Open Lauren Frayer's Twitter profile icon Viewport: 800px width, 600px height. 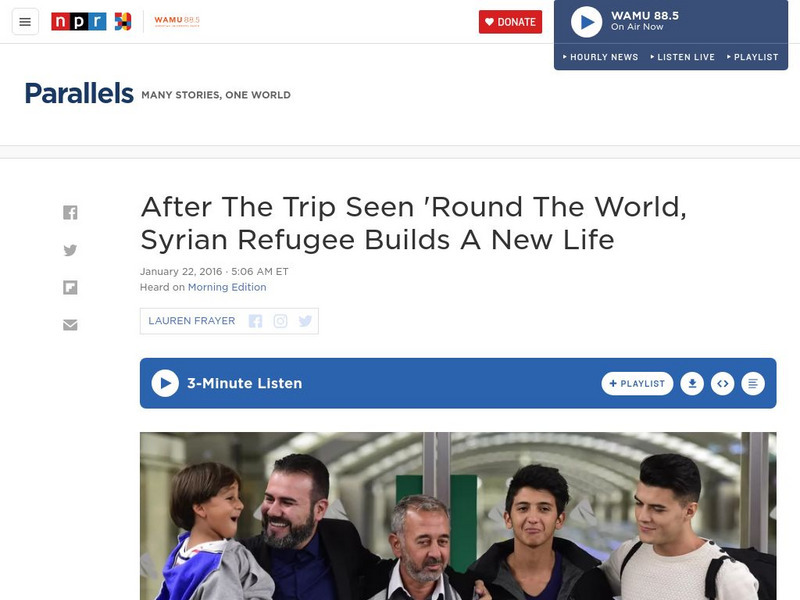tap(305, 321)
